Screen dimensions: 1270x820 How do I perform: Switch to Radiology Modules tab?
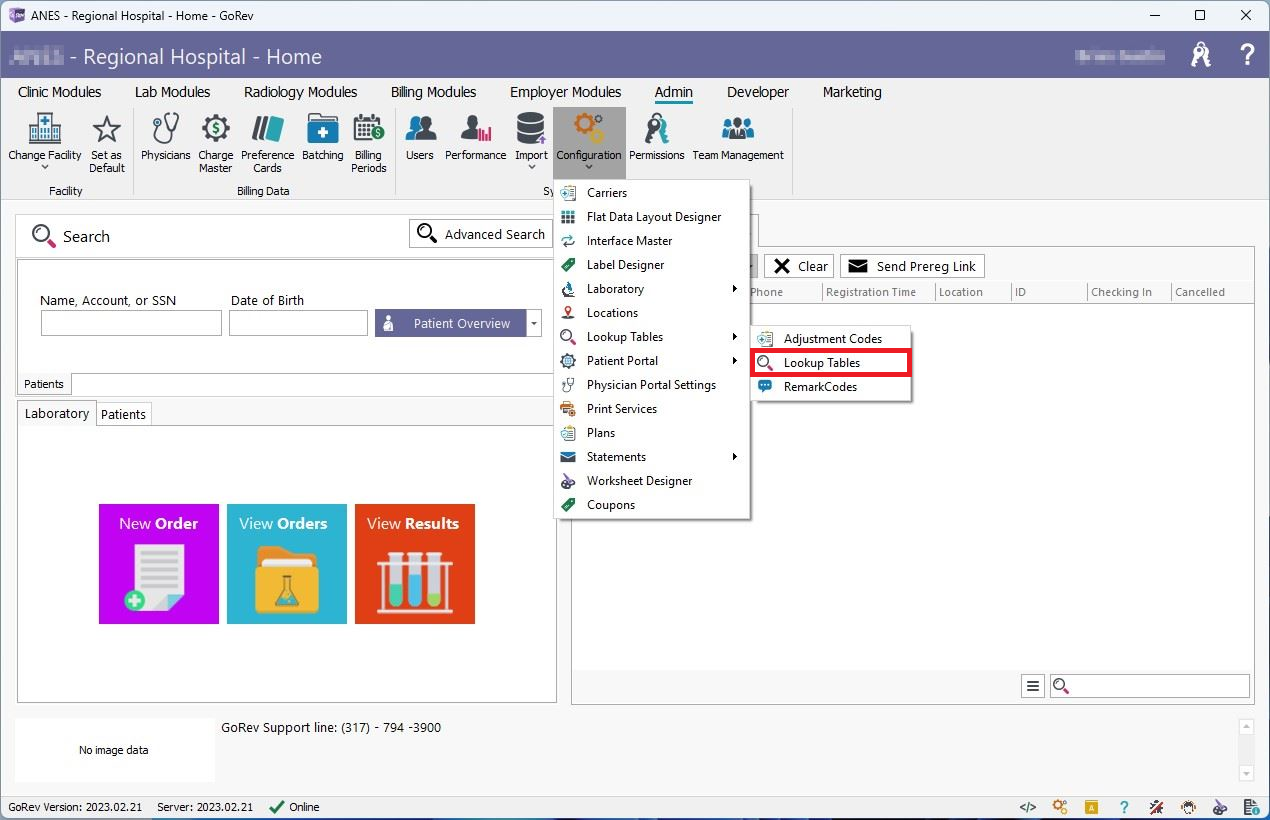300,92
